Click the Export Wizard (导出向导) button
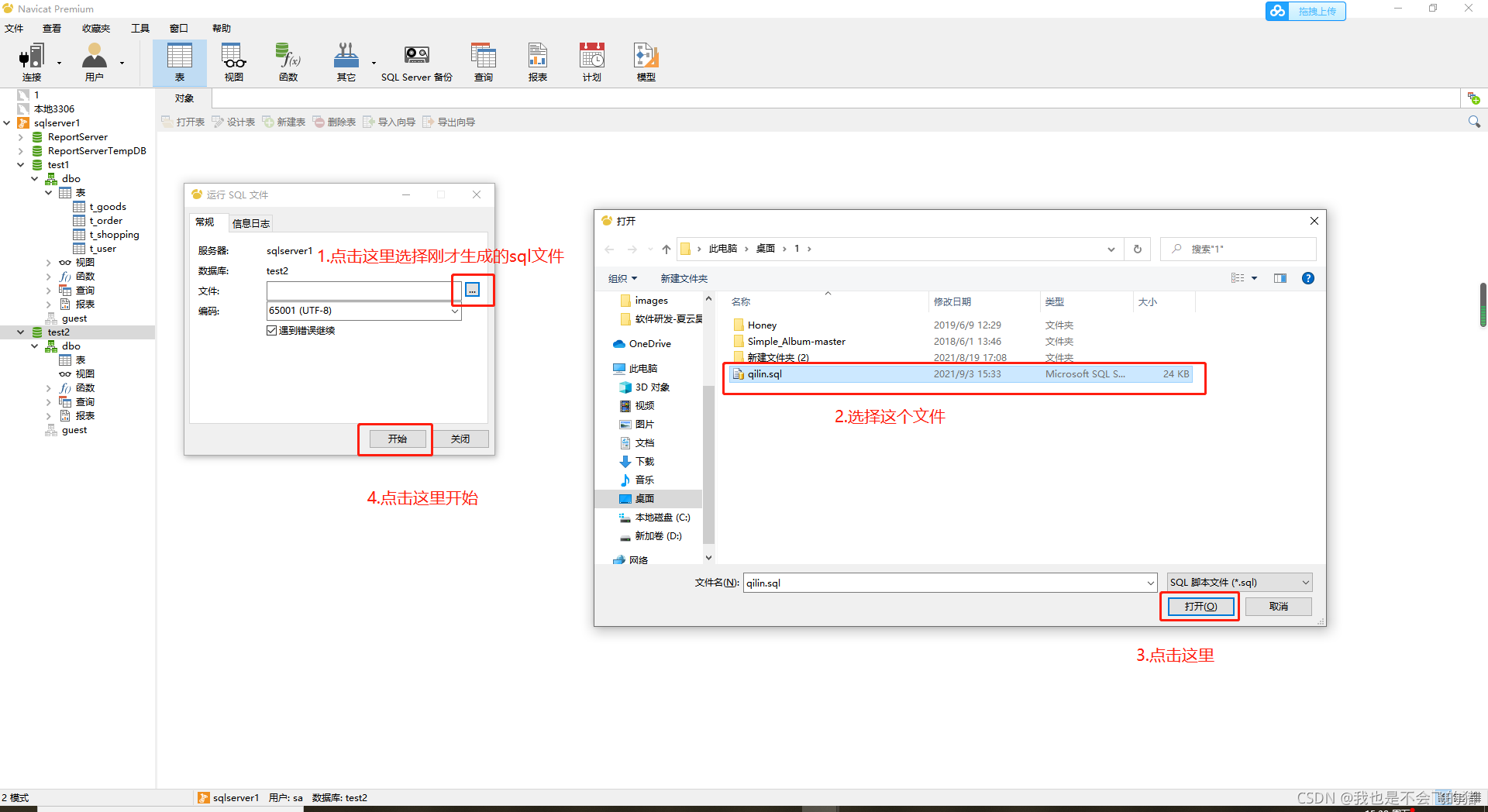 [449, 122]
